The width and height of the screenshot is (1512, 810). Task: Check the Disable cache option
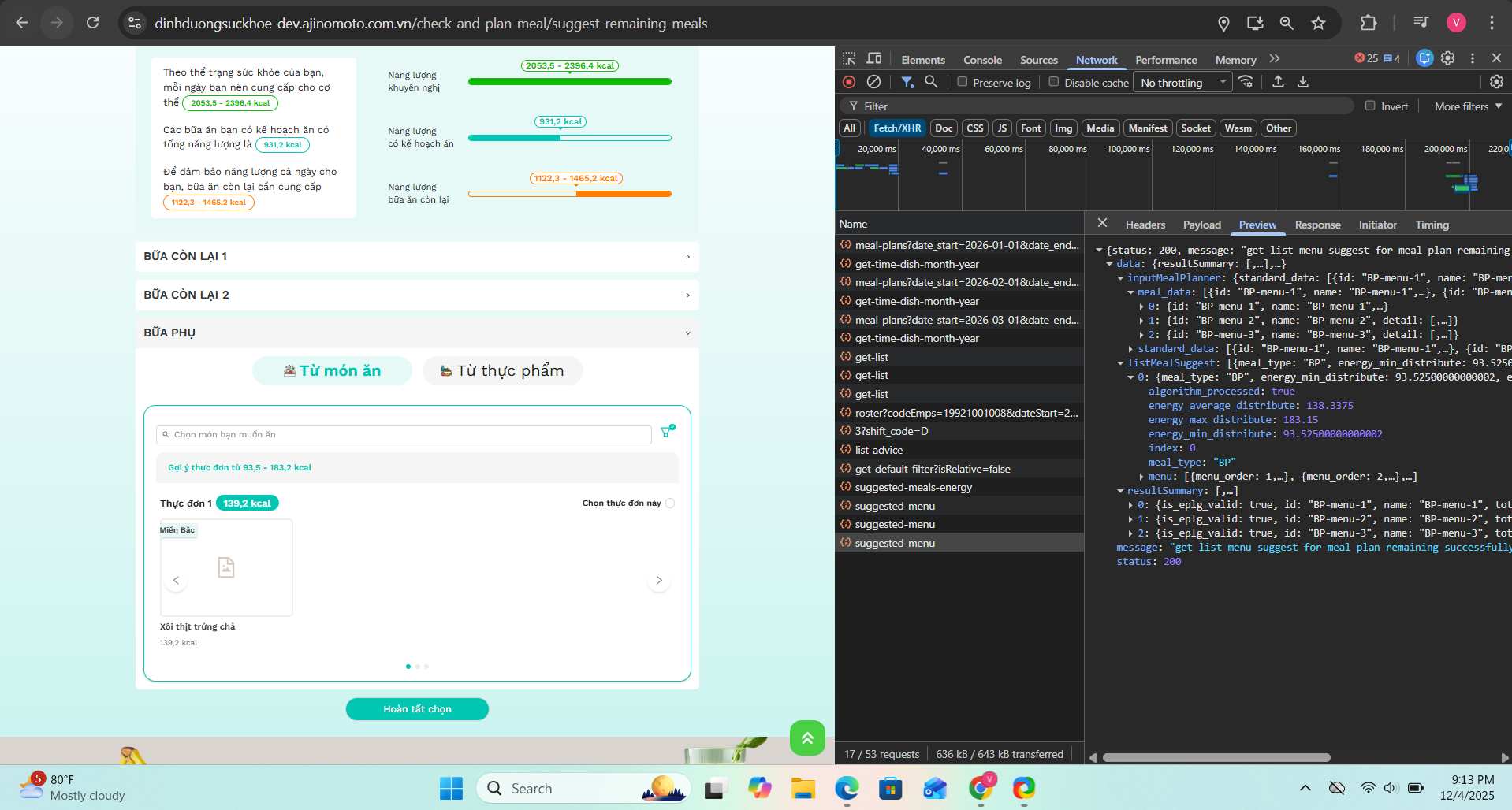pyautogui.click(x=1054, y=82)
